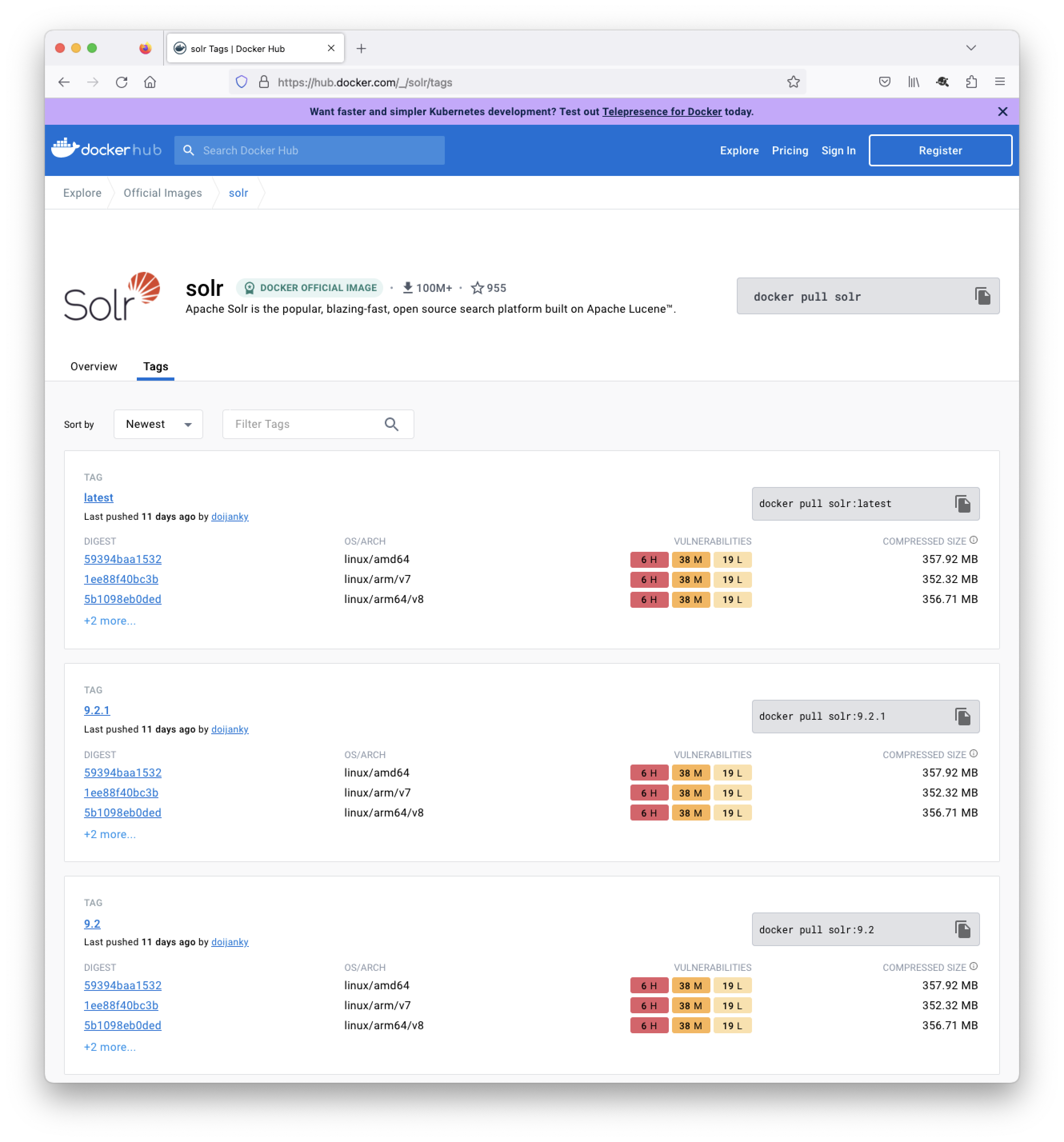Open the latest tag link
Screen dimensions: 1064x1142
pyautogui.click(x=98, y=497)
